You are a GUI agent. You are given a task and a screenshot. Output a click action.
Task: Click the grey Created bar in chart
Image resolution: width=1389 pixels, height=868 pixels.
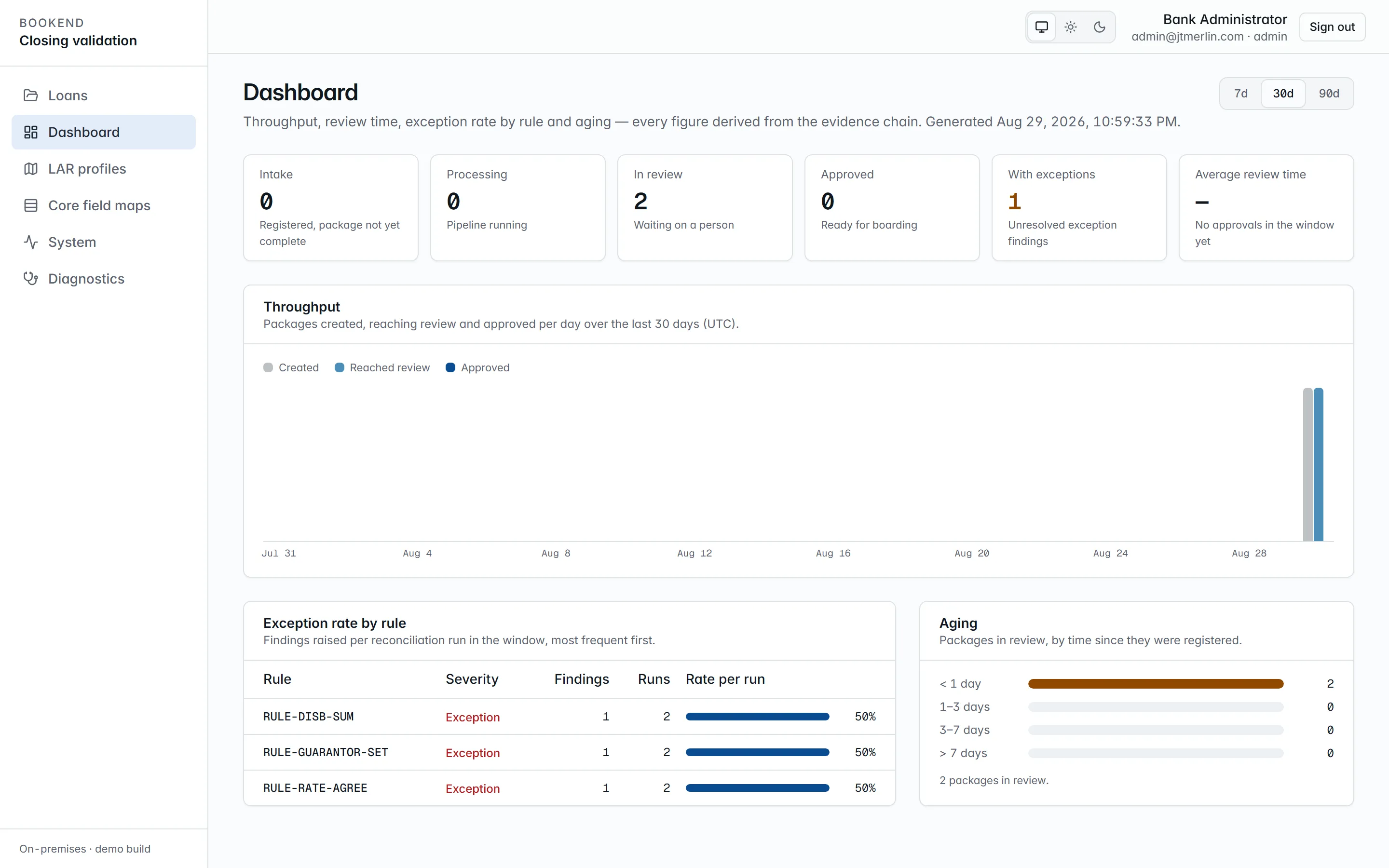click(1307, 464)
